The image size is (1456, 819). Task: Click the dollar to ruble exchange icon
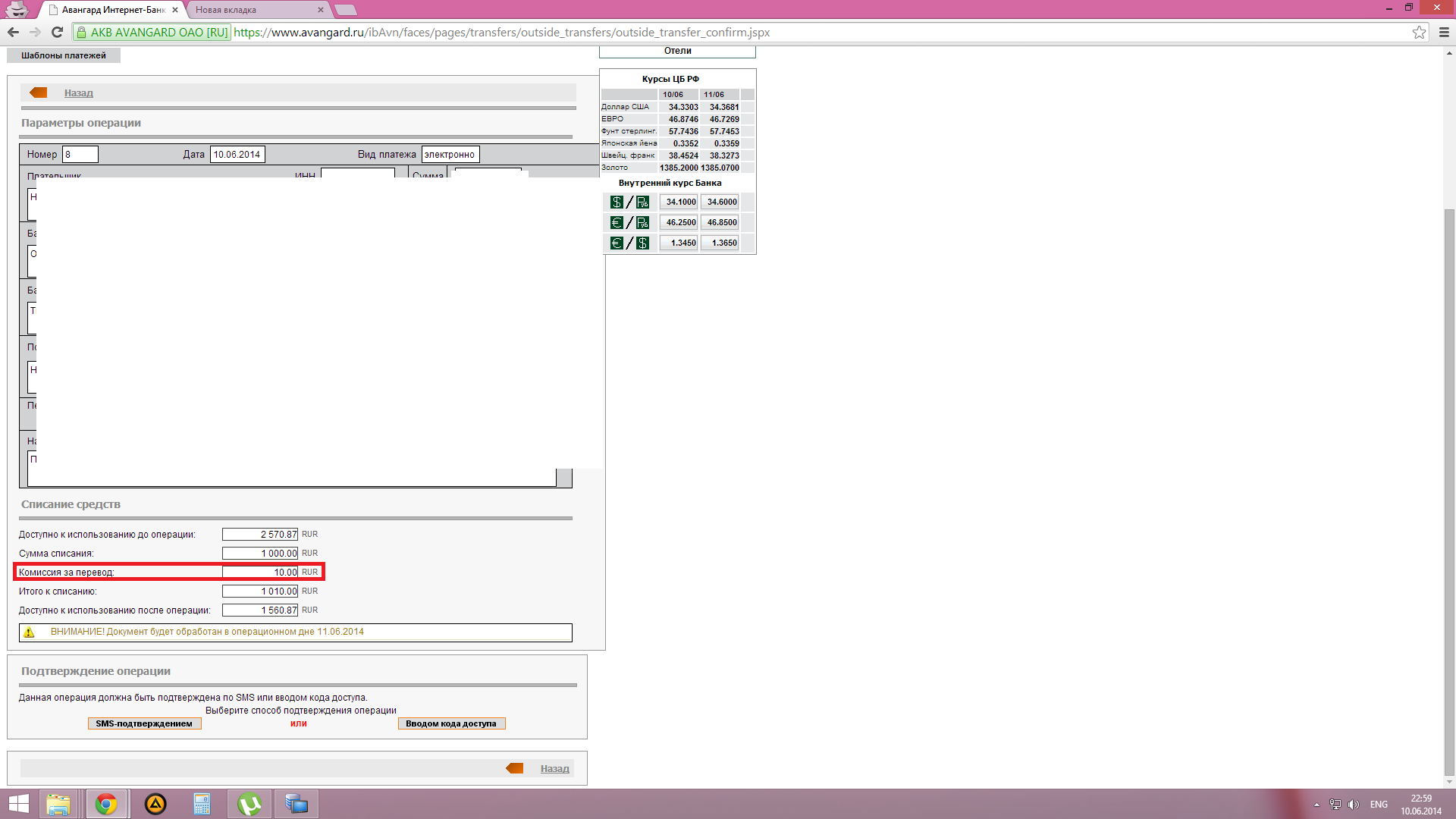point(629,202)
